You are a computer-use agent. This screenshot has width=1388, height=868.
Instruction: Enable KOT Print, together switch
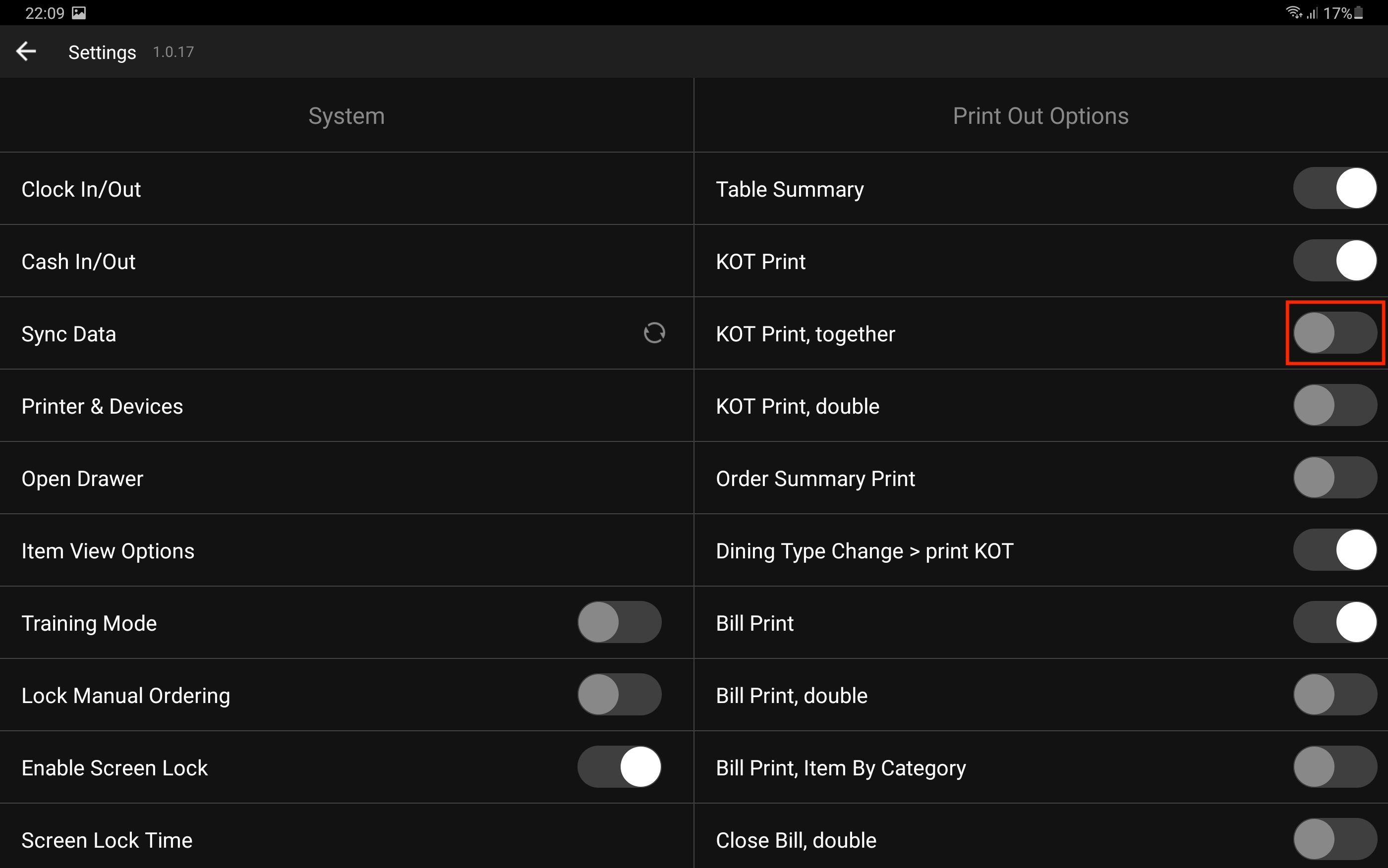coord(1334,333)
